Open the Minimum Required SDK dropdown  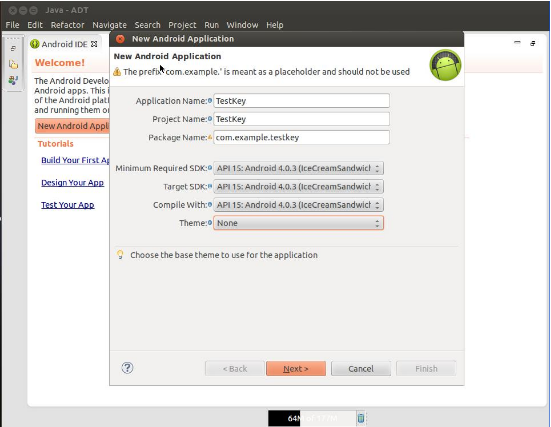(x=298, y=168)
